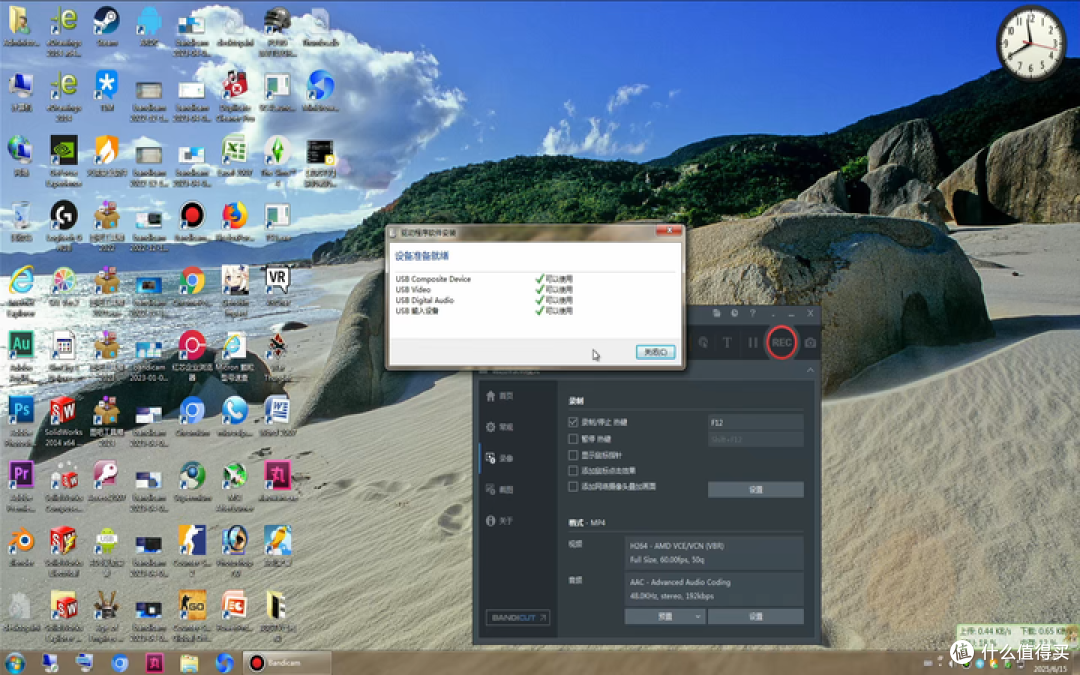Select the Word 2007 desktop shortcut

[x=277, y=415]
